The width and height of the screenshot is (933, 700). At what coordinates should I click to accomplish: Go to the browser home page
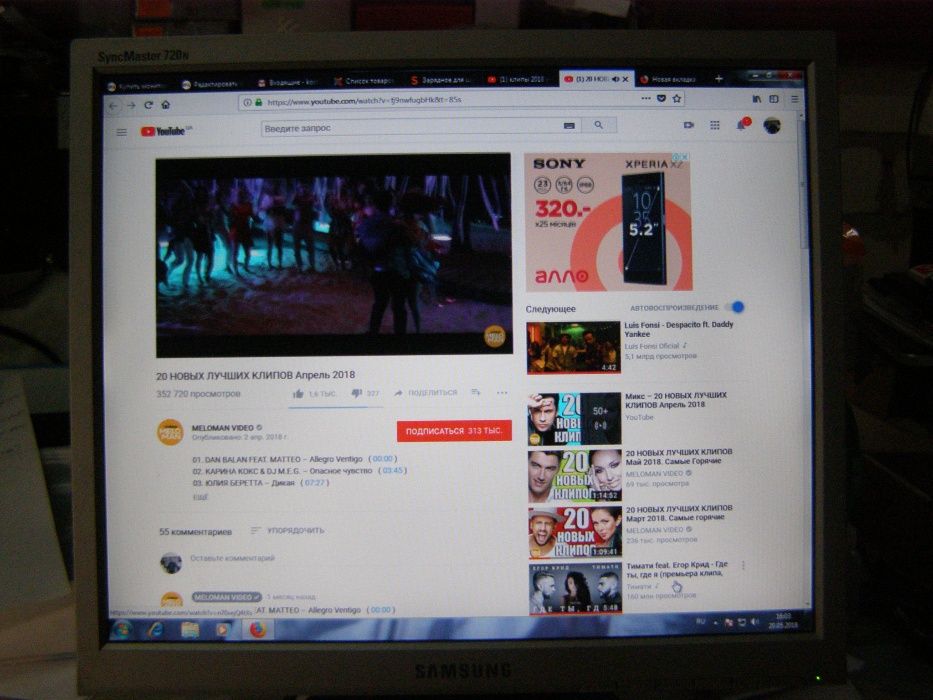[165, 105]
